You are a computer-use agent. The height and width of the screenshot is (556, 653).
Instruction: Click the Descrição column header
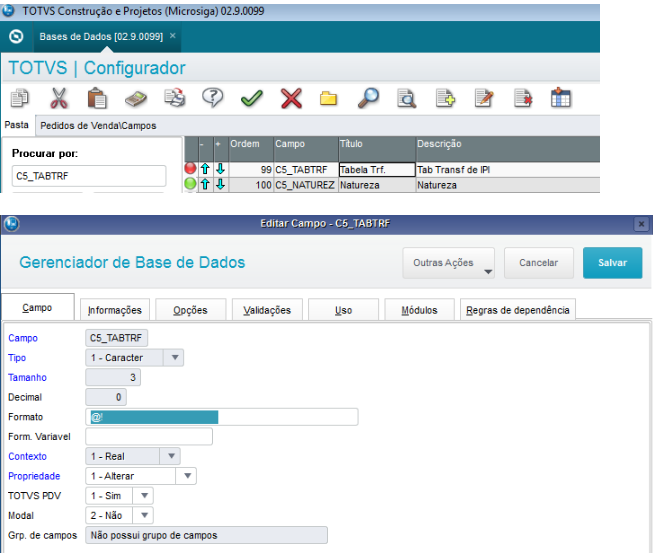tap(508, 148)
